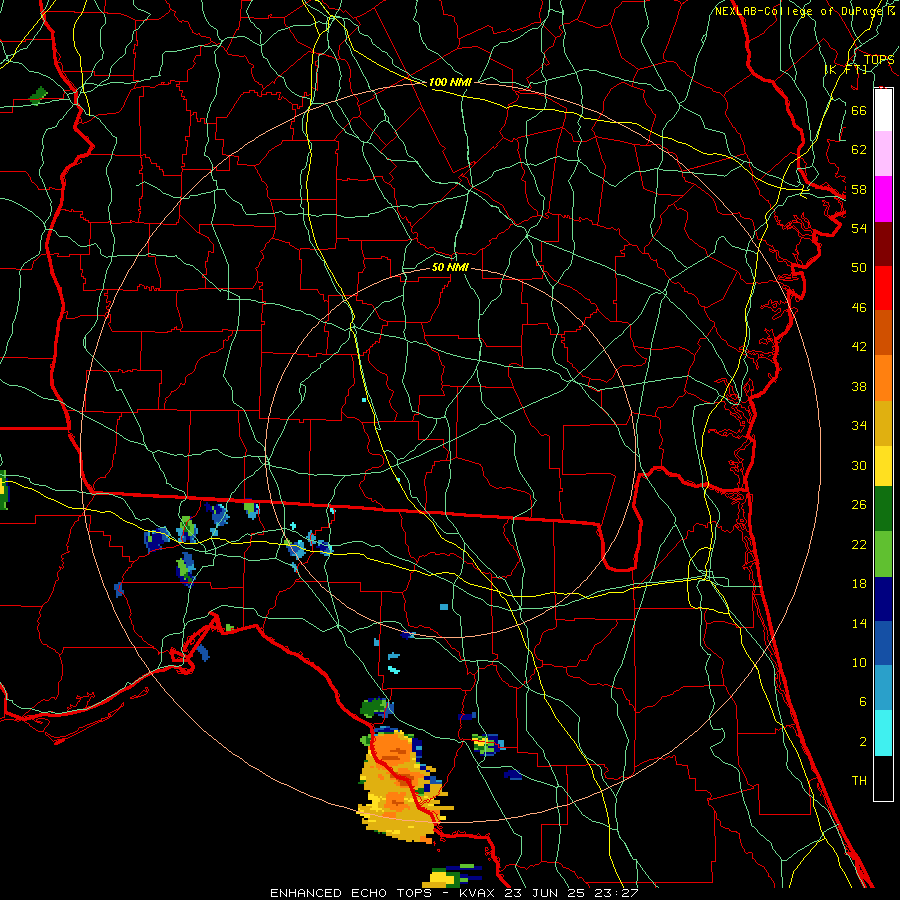Click the dark red legend color block
Screen dimensions: 900x900
pyautogui.click(x=883, y=243)
